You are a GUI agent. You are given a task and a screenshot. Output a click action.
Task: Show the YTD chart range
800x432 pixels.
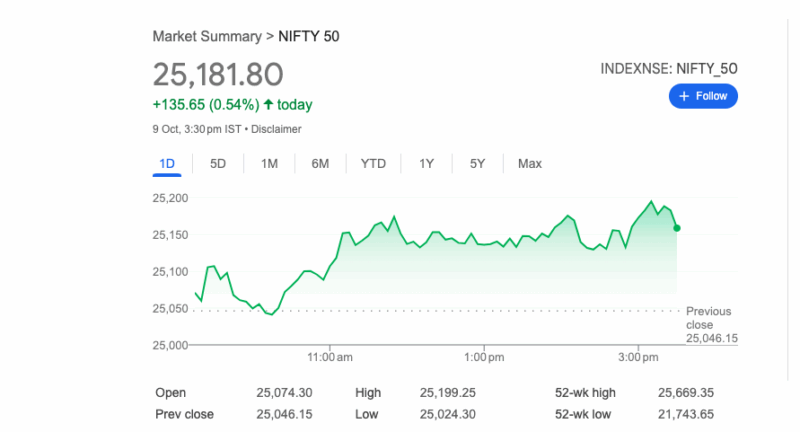pyautogui.click(x=373, y=163)
